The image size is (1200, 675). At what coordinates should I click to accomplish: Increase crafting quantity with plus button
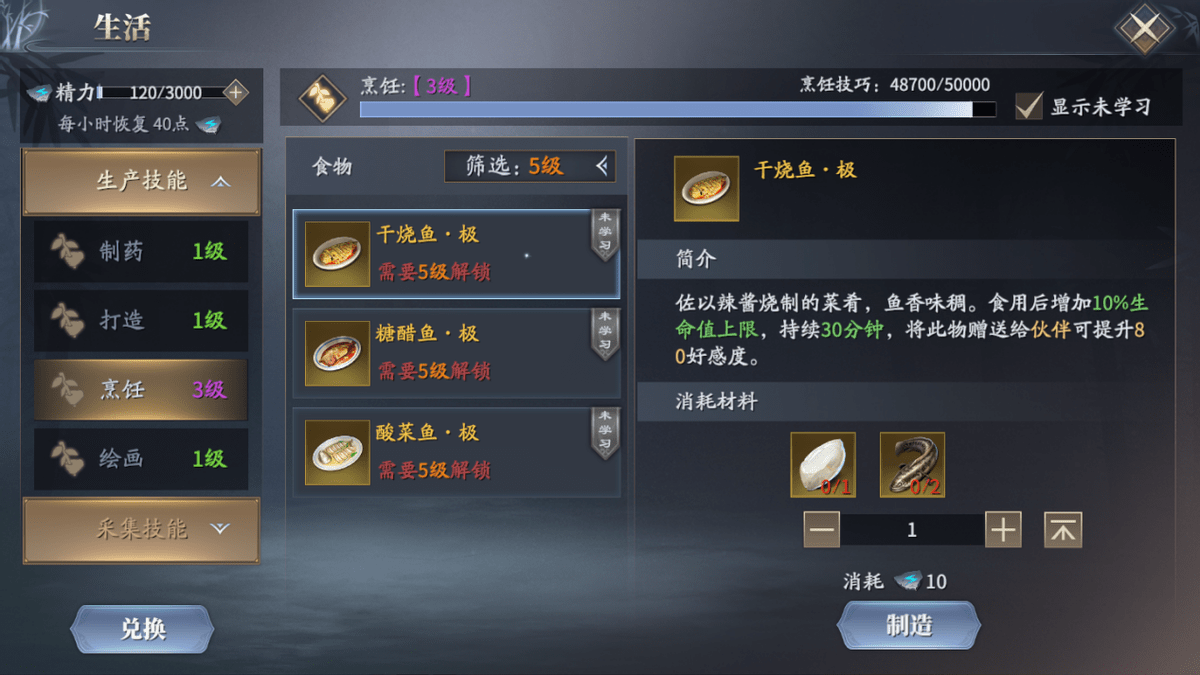click(1003, 530)
